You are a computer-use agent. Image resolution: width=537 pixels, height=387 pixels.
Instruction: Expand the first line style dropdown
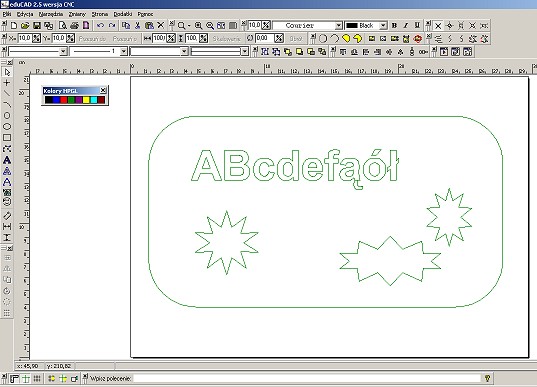[63, 51]
